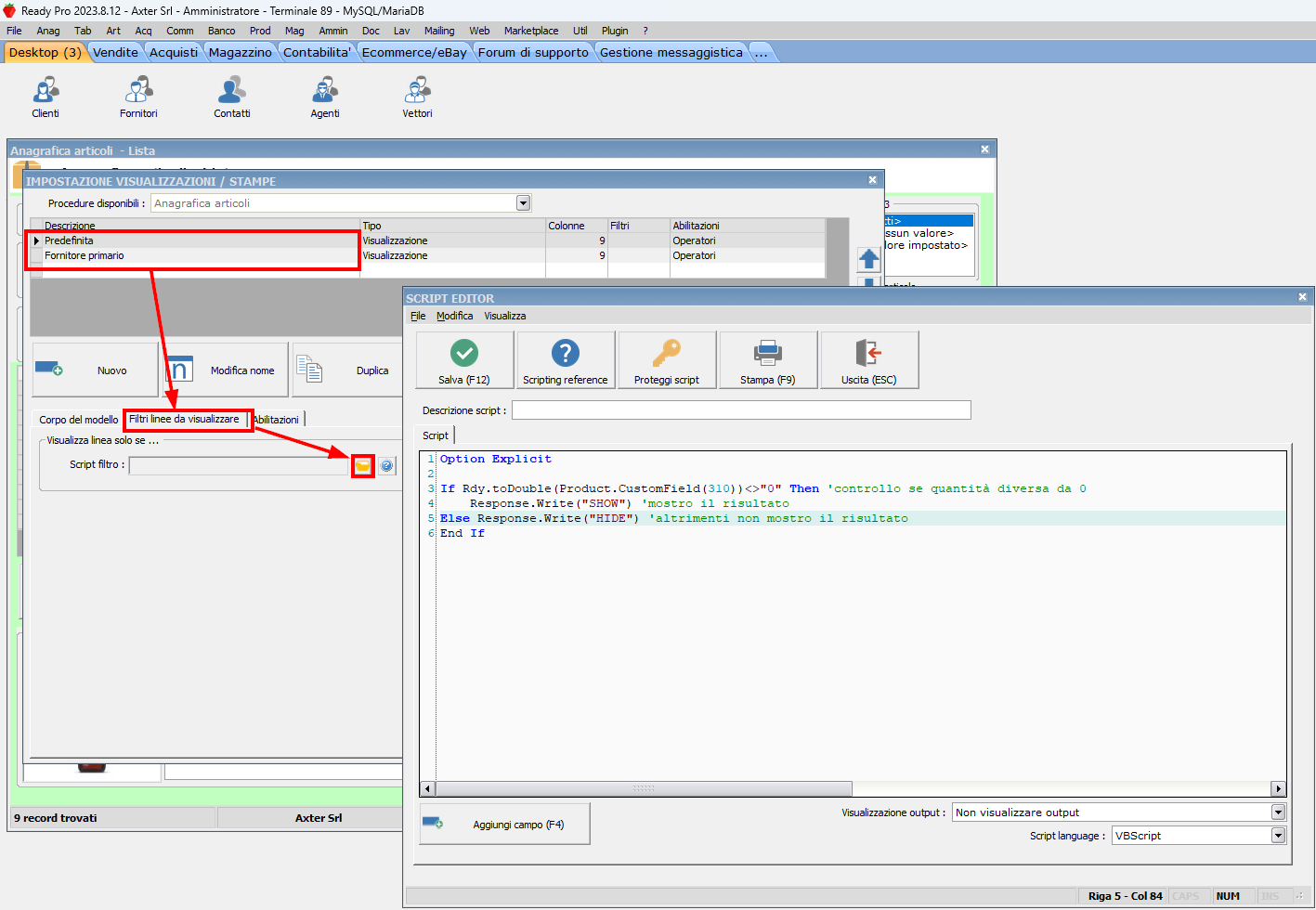Viewport: 1316px width, 910px height.
Task: Open the Desktop (3) tab
Action: pyautogui.click(x=45, y=52)
